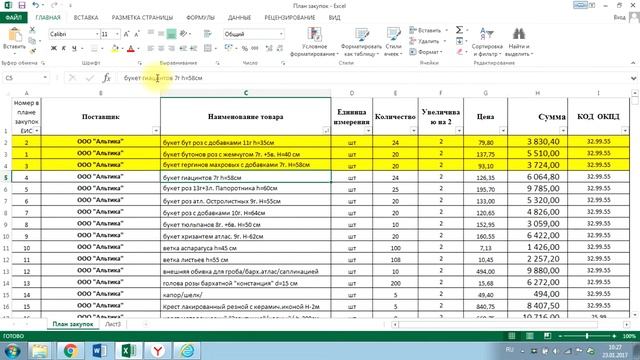Open filter dropdown for Наименование товара column
Image resolution: width=640 pixels, height=360 pixels.
pos(326,131)
